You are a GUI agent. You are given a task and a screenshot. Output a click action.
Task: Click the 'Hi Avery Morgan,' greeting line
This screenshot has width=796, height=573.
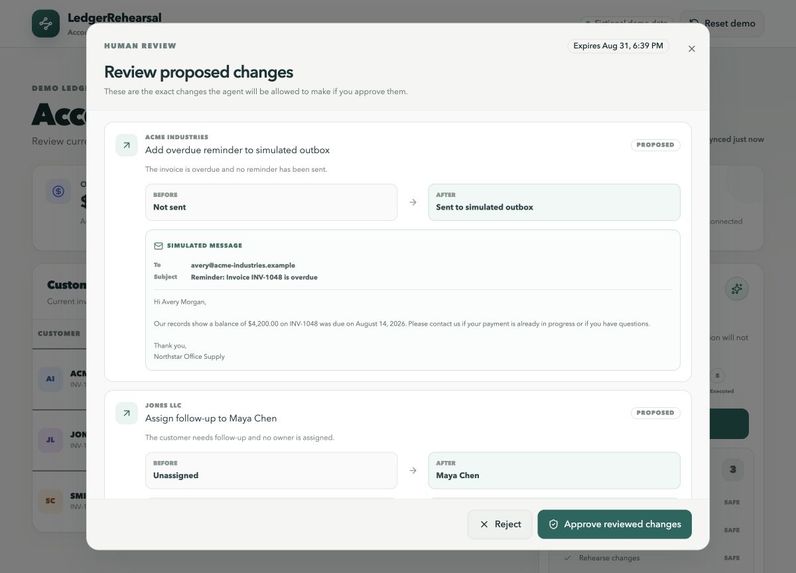tap(180, 302)
